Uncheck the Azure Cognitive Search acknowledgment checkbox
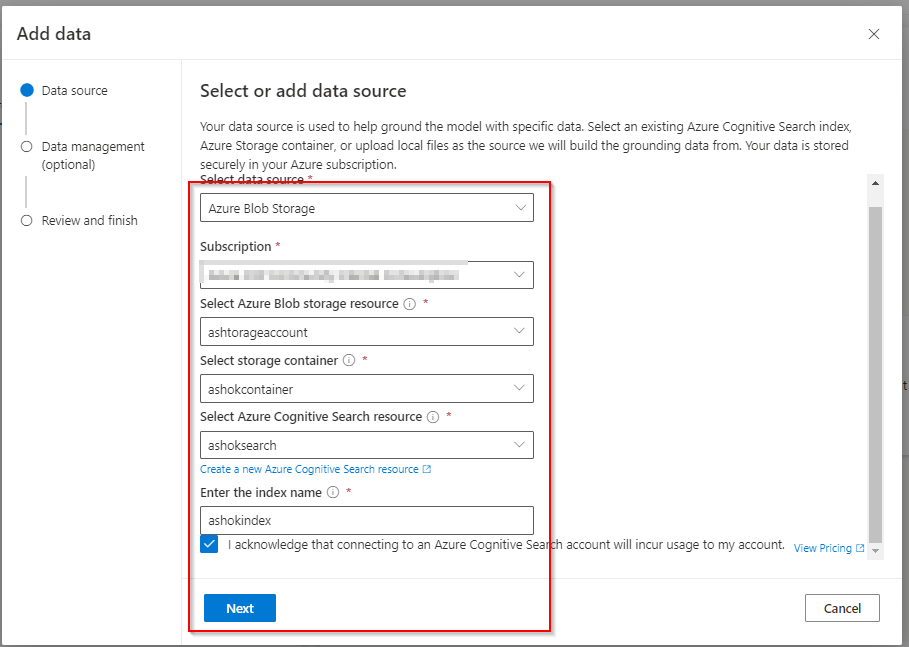This screenshot has height=647, width=909. 209,544
